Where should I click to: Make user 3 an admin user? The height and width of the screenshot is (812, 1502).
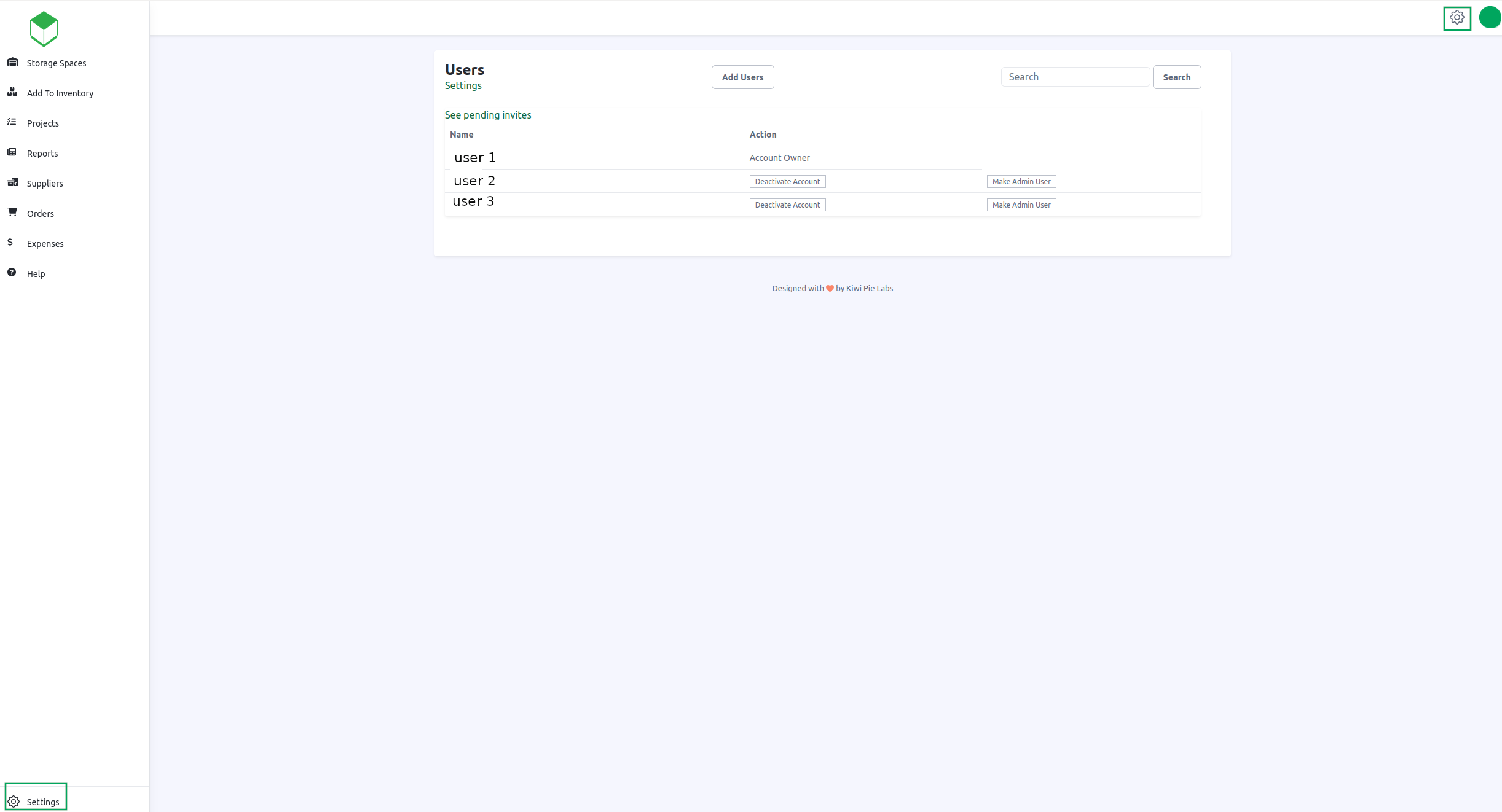1021,205
